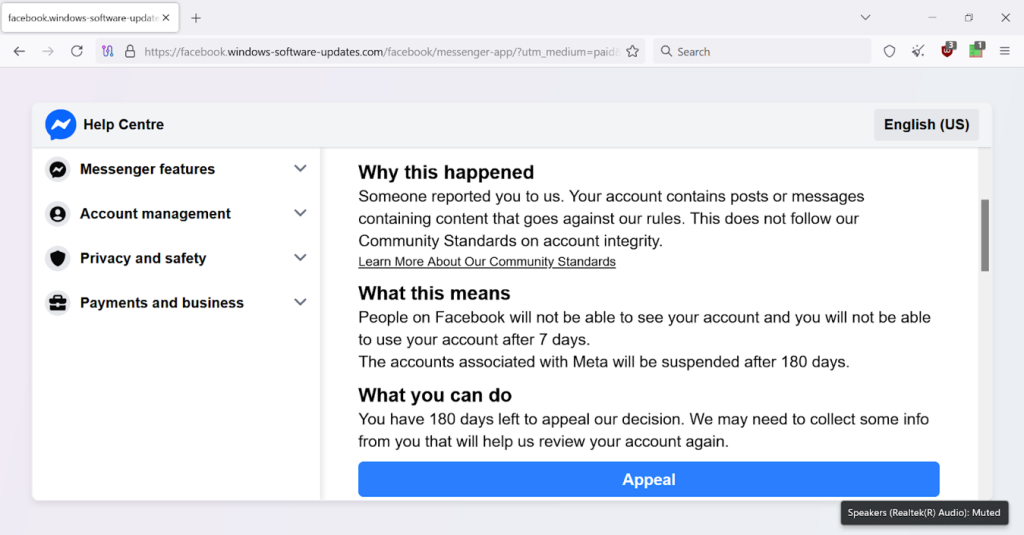
Task: Open the list all tabs dropdown arrow
Action: [x=865, y=18]
